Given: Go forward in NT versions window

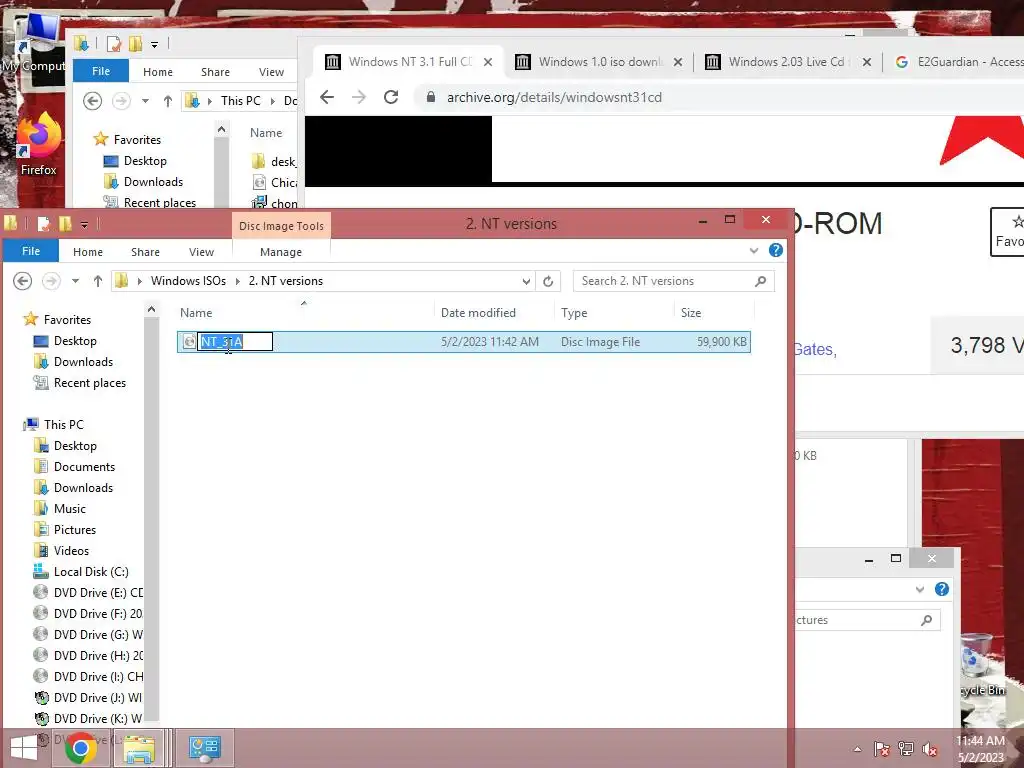Looking at the screenshot, I should pos(51,281).
